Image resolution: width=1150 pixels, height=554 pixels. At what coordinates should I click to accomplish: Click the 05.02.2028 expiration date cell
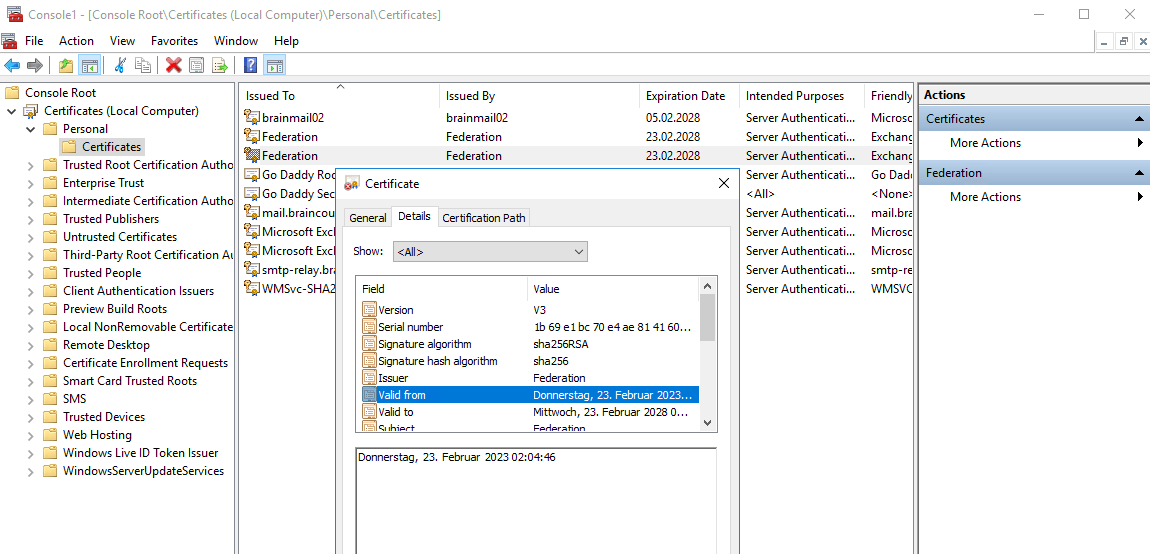673,117
